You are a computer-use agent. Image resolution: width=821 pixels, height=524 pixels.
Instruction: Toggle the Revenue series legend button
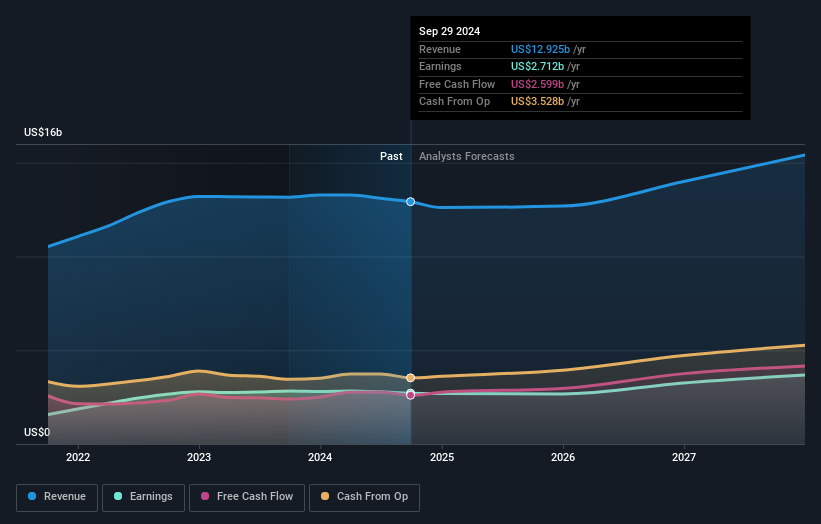tap(57, 497)
